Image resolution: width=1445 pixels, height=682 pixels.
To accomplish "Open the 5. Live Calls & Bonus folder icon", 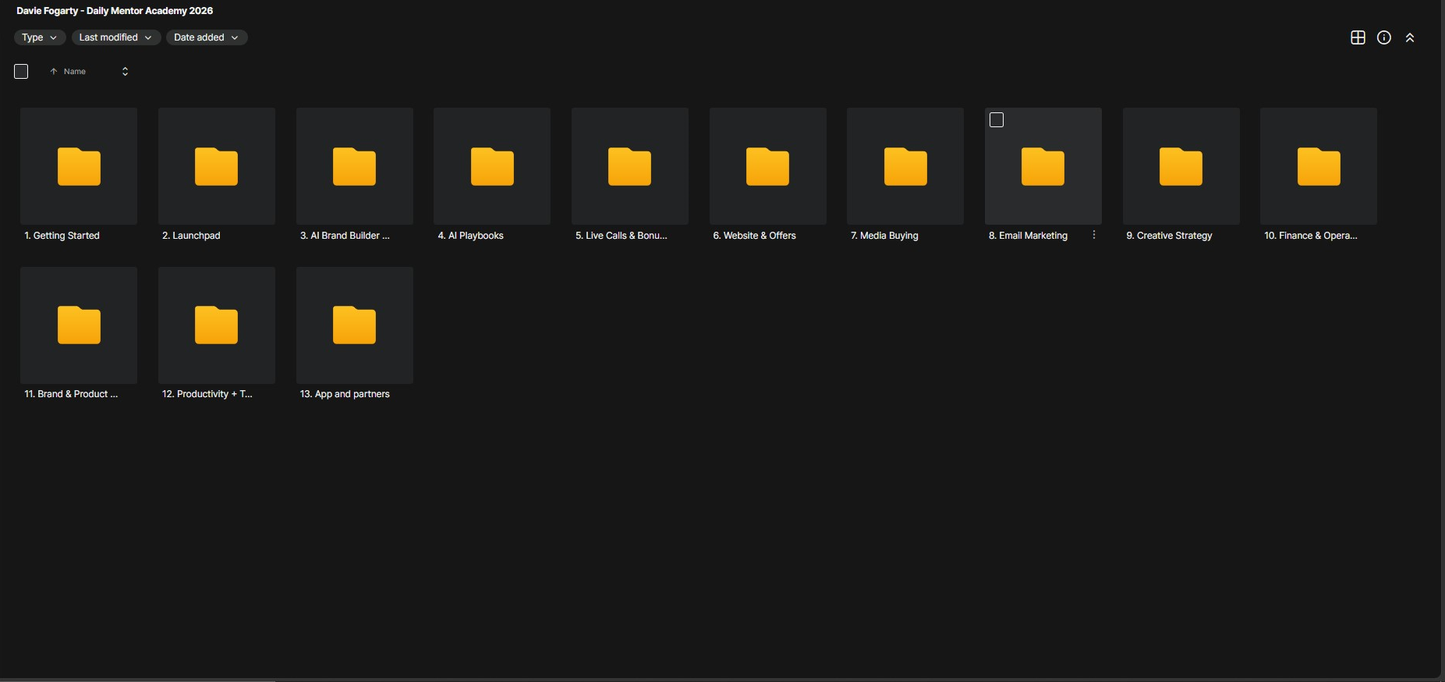I will coord(630,166).
